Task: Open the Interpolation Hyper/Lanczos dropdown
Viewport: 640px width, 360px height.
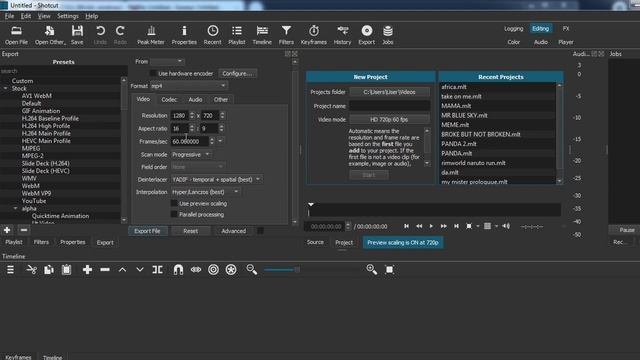Action: click(205, 192)
